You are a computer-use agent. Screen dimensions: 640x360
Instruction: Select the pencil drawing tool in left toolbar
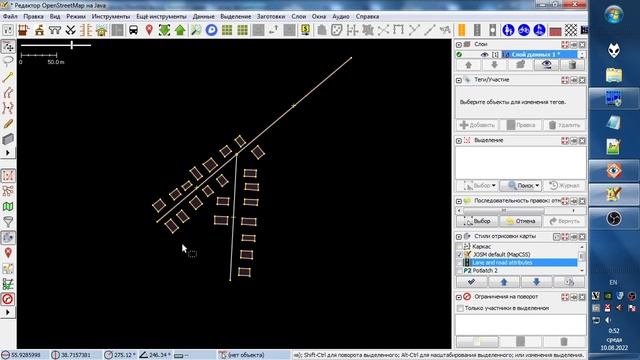point(8,124)
